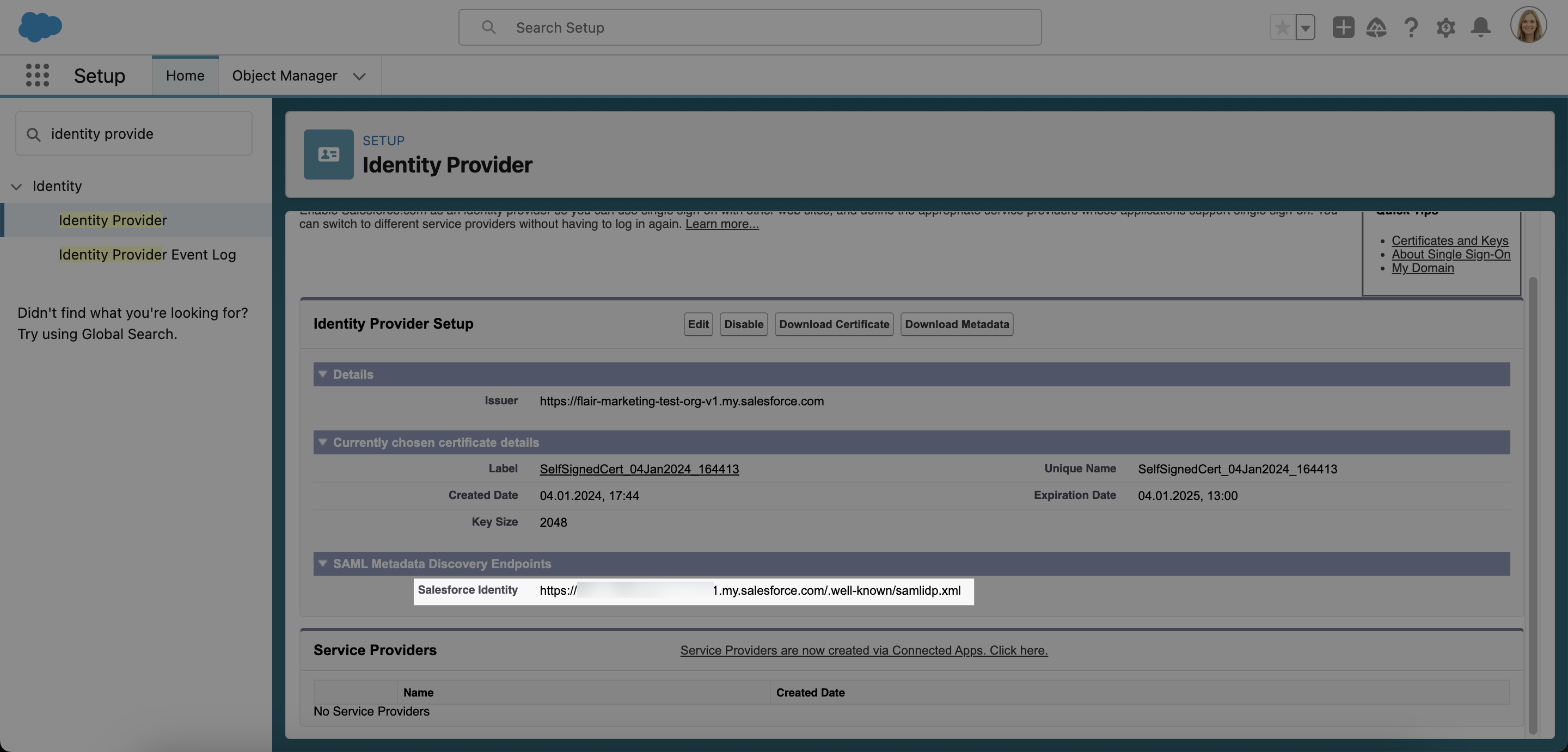The width and height of the screenshot is (1568, 752).
Task: Click the Edit button in Identity Provider Setup
Action: pyautogui.click(x=698, y=324)
